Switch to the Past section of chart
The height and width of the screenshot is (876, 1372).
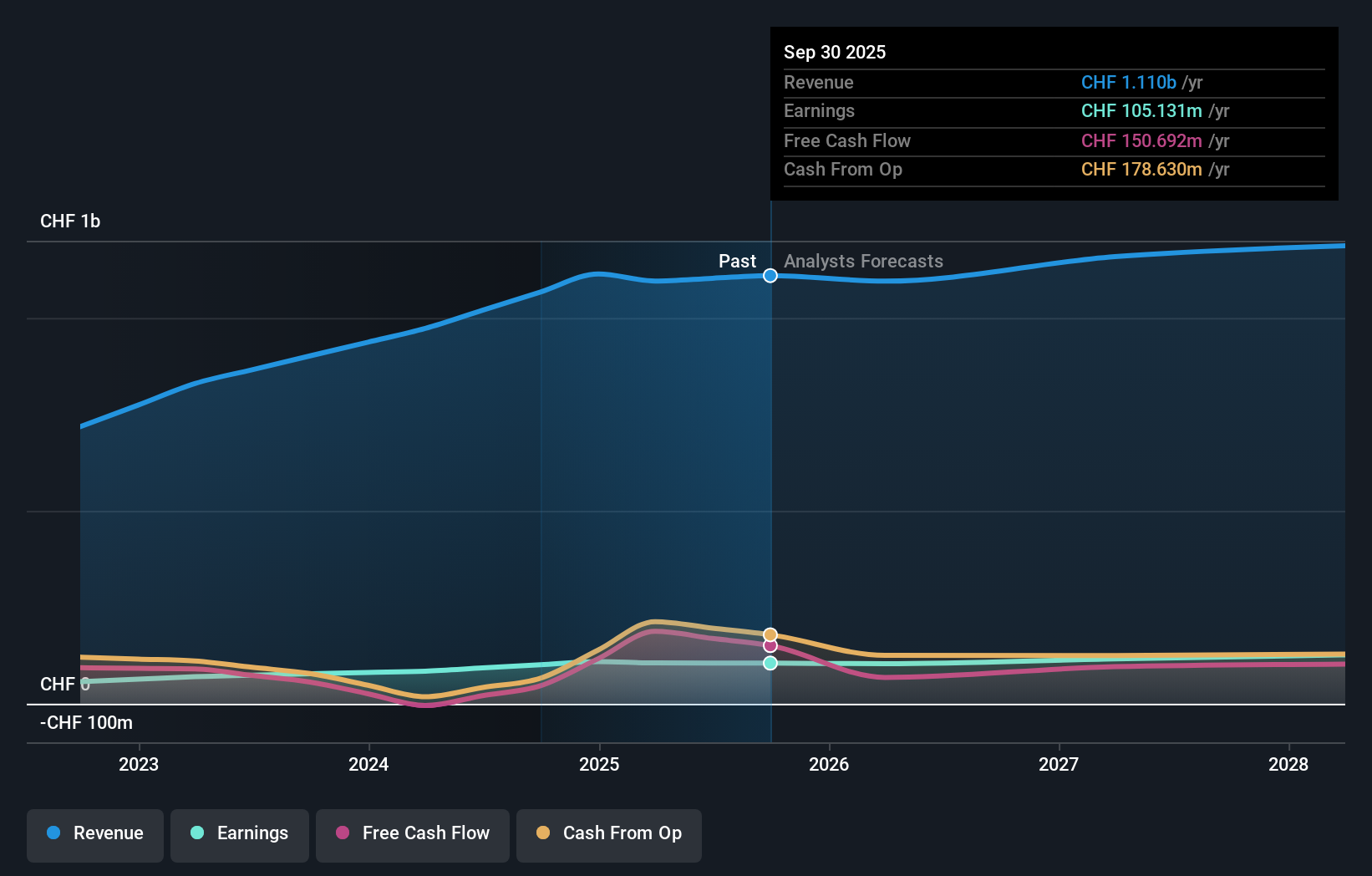pos(737,261)
